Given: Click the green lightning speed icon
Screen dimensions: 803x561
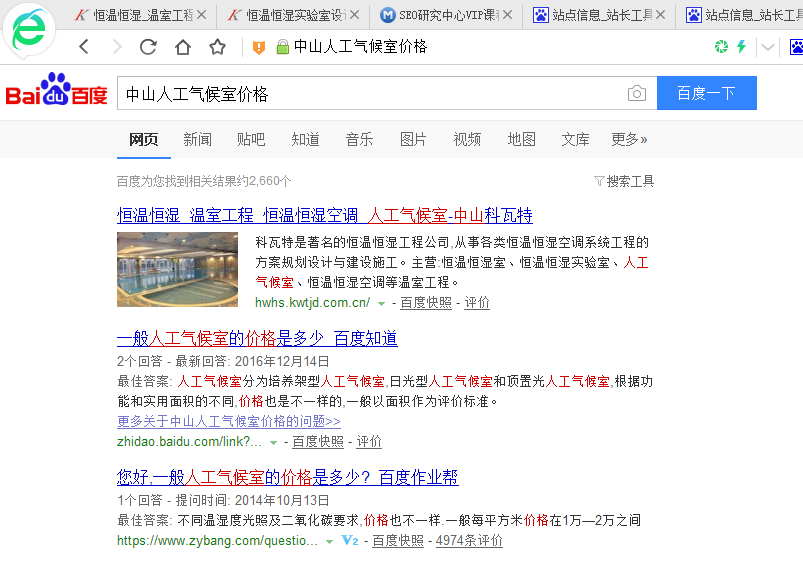Looking at the screenshot, I should pos(741,47).
